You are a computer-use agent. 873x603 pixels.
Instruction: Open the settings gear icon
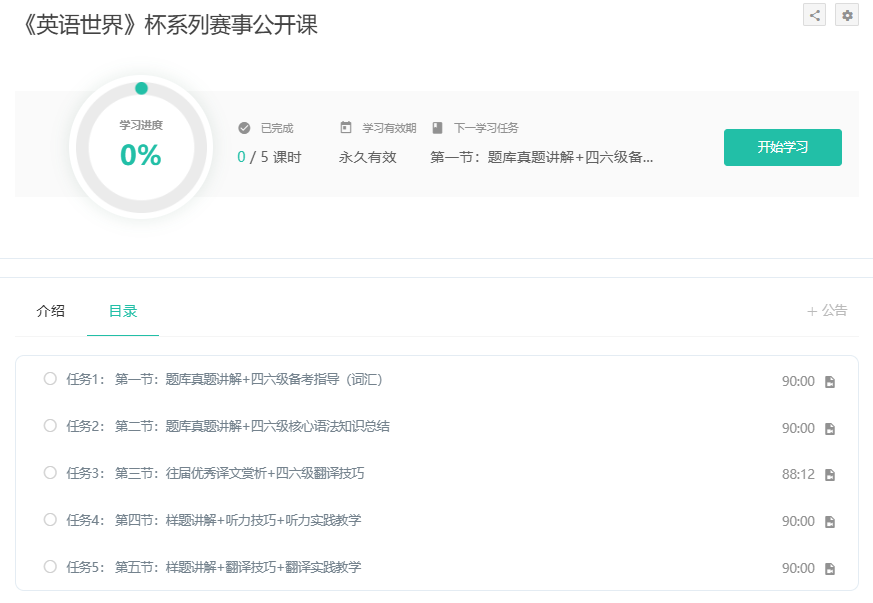[x=847, y=15]
